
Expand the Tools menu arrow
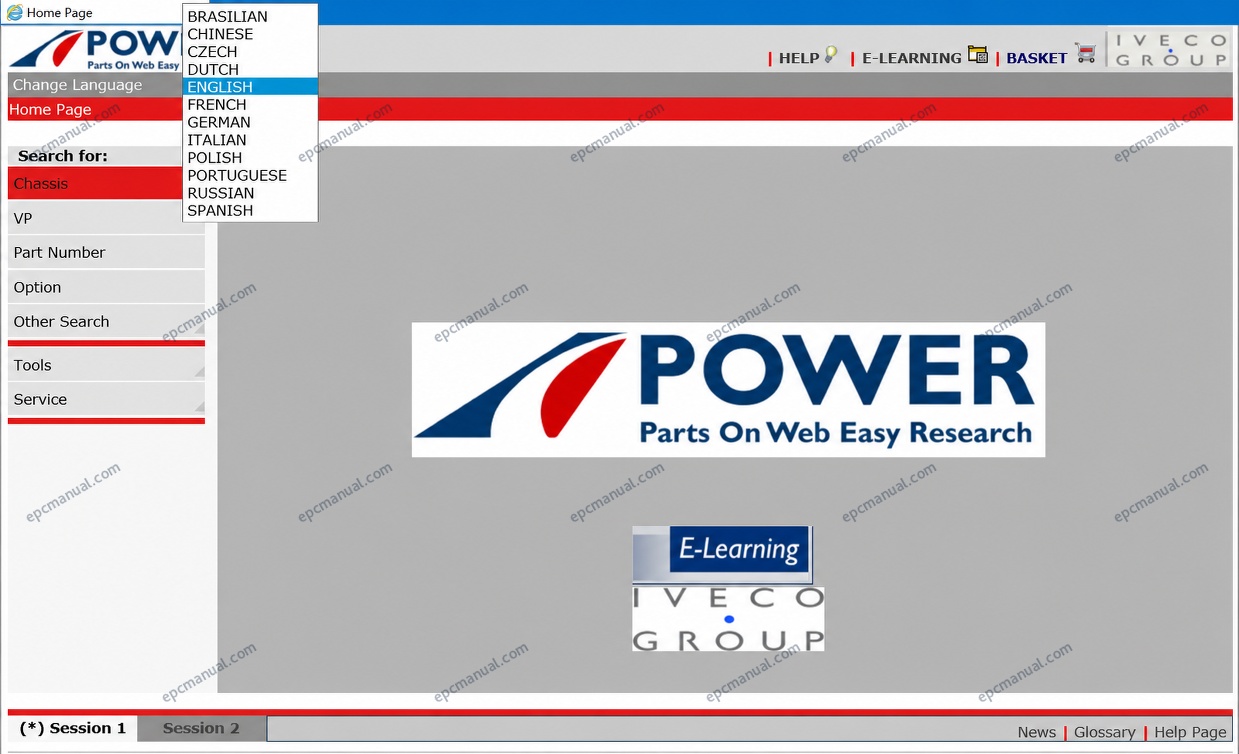[199, 371]
